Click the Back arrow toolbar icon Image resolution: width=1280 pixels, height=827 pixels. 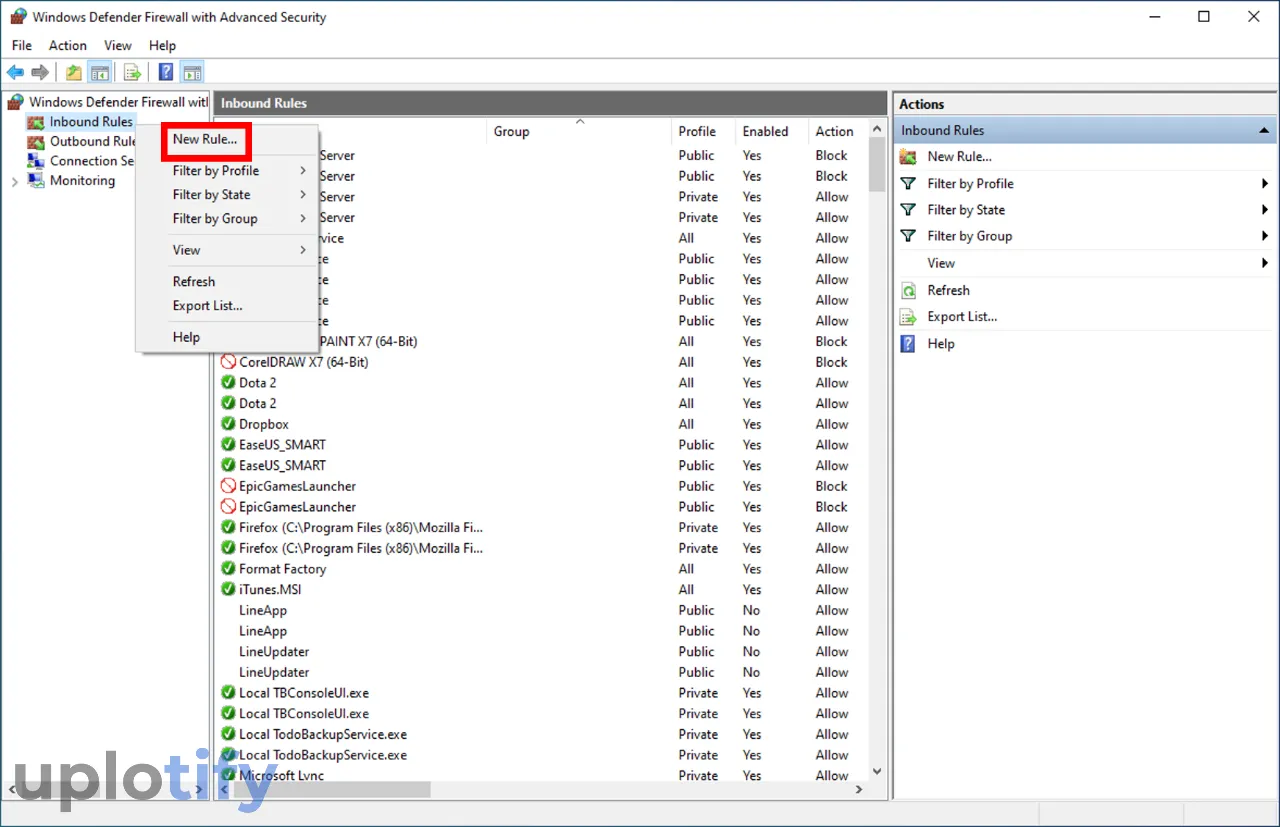(15, 72)
